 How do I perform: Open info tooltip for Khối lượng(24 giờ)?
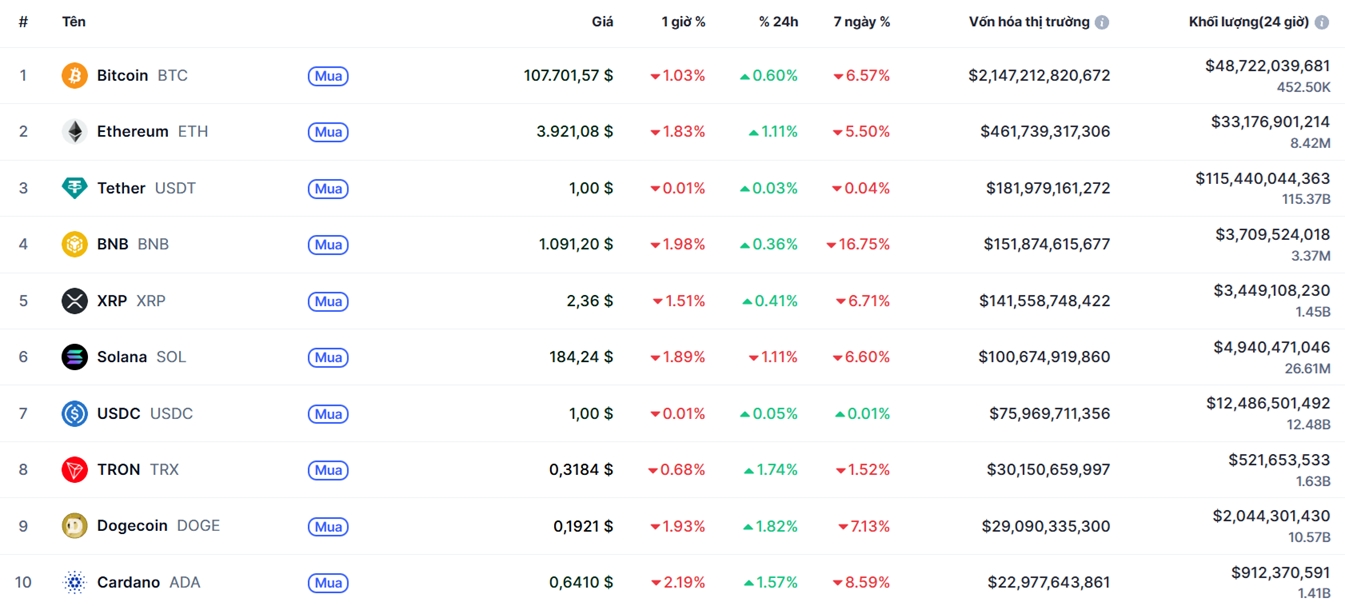[1322, 22]
